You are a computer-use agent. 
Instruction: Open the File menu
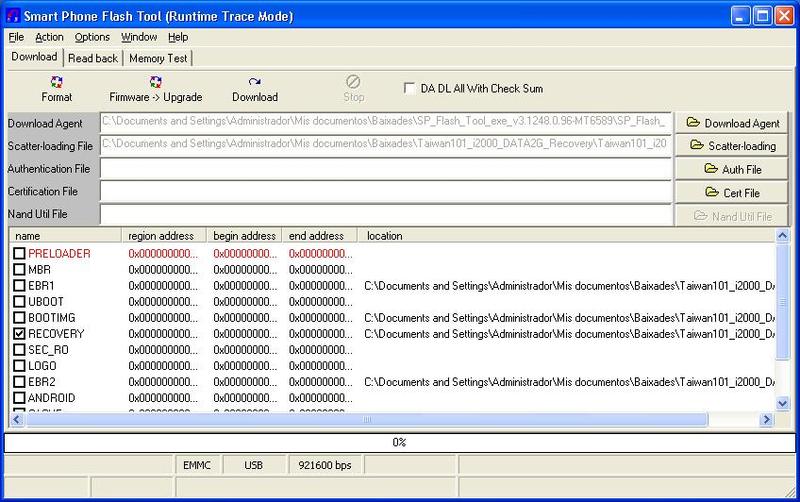16,37
